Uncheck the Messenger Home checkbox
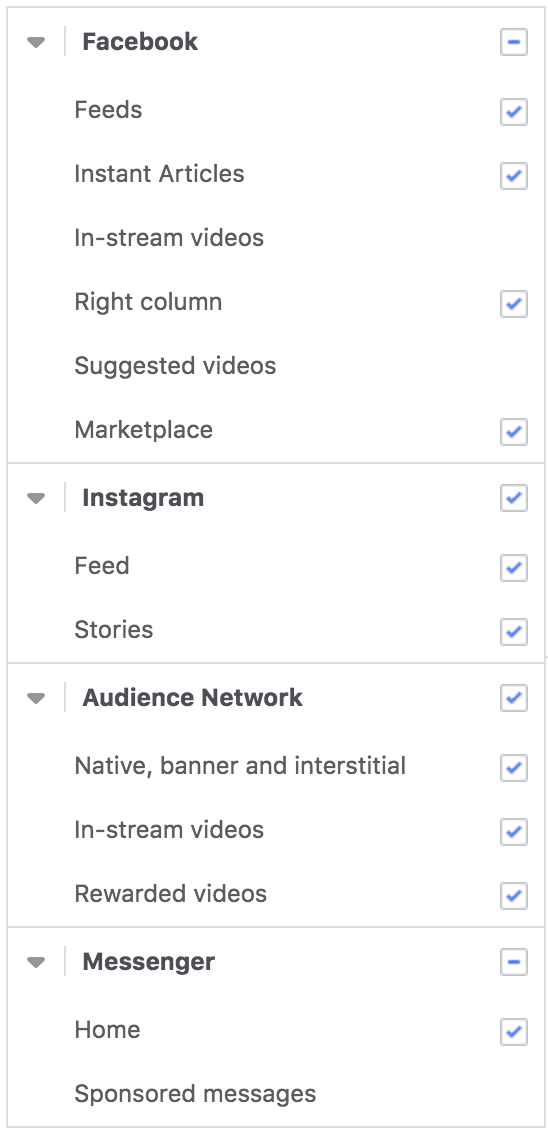This screenshot has height=1138, width=548. click(x=514, y=1031)
